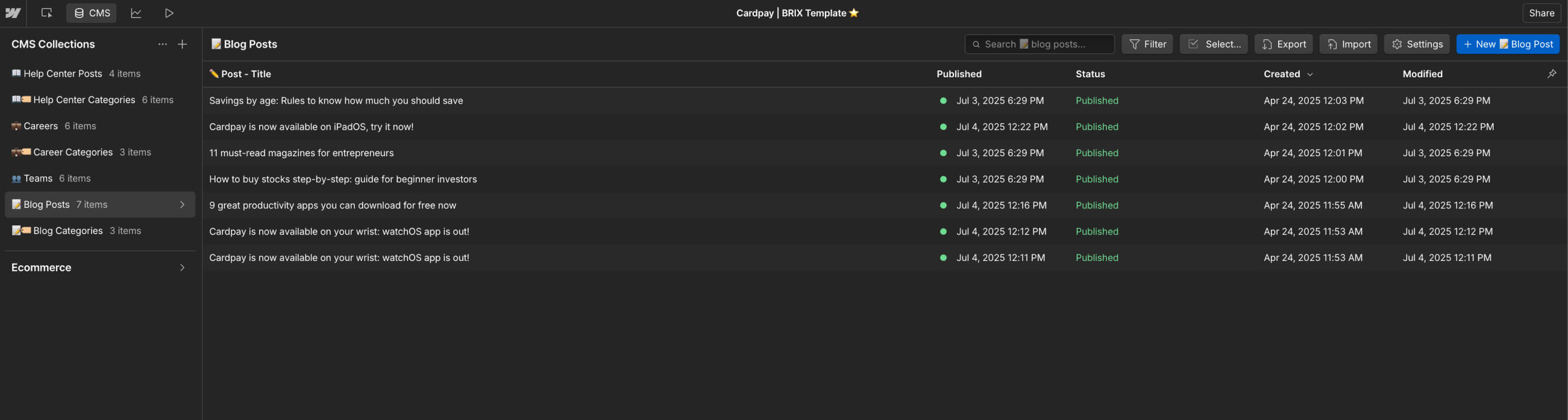Click Published status of iPadOS post
This screenshot has width=1568, height=420.
(x=1097, y=127)
